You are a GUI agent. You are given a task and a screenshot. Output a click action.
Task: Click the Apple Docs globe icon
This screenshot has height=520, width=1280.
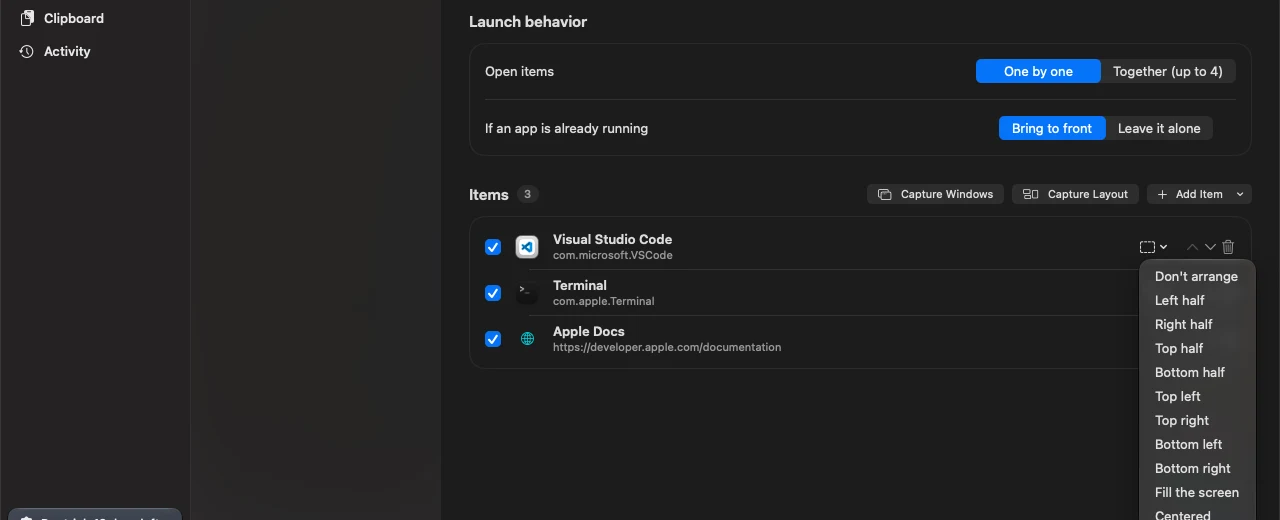pos(527,339)
